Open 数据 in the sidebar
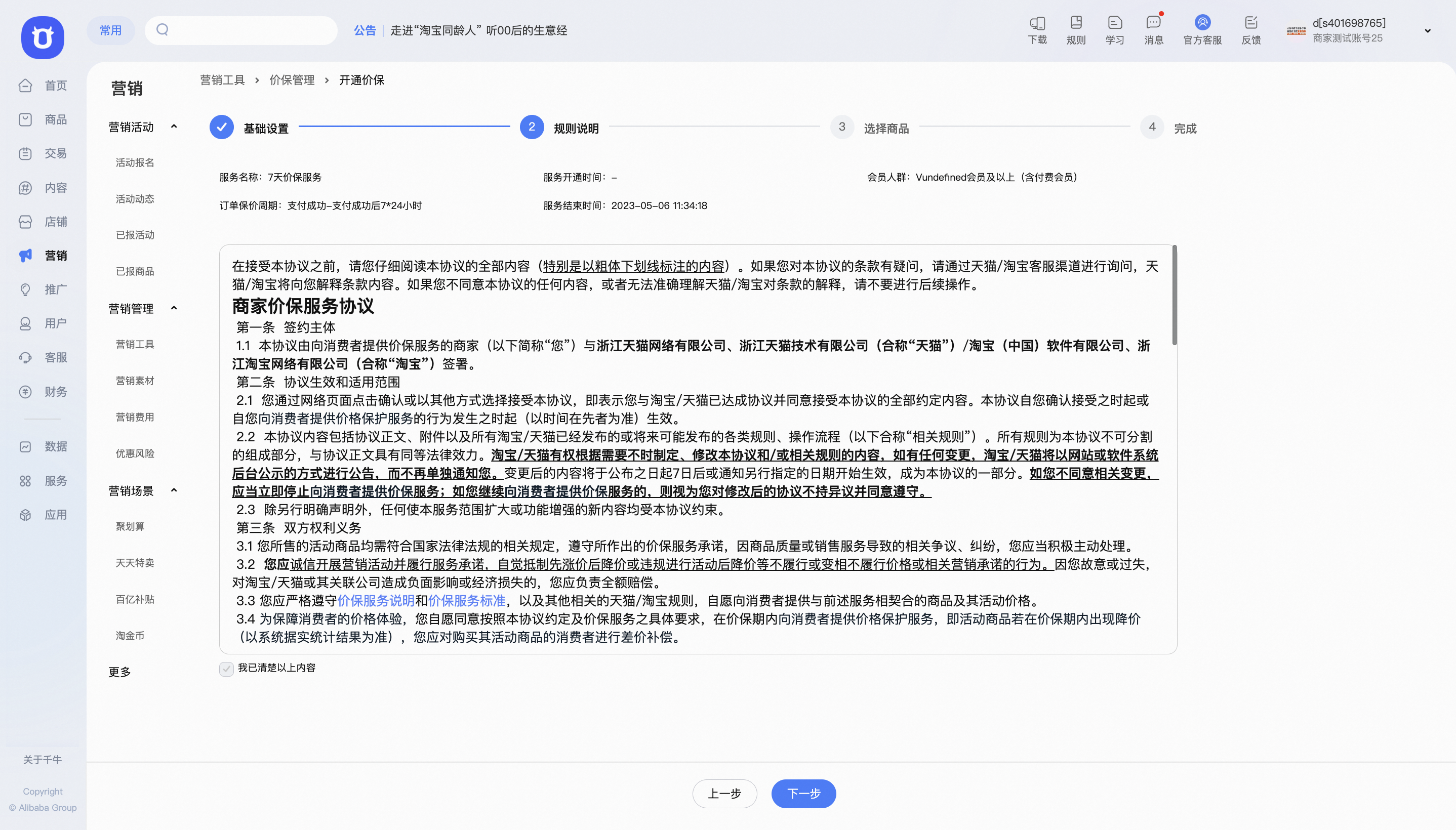This screenshot has width=1456, height=830. coord(44,446)
